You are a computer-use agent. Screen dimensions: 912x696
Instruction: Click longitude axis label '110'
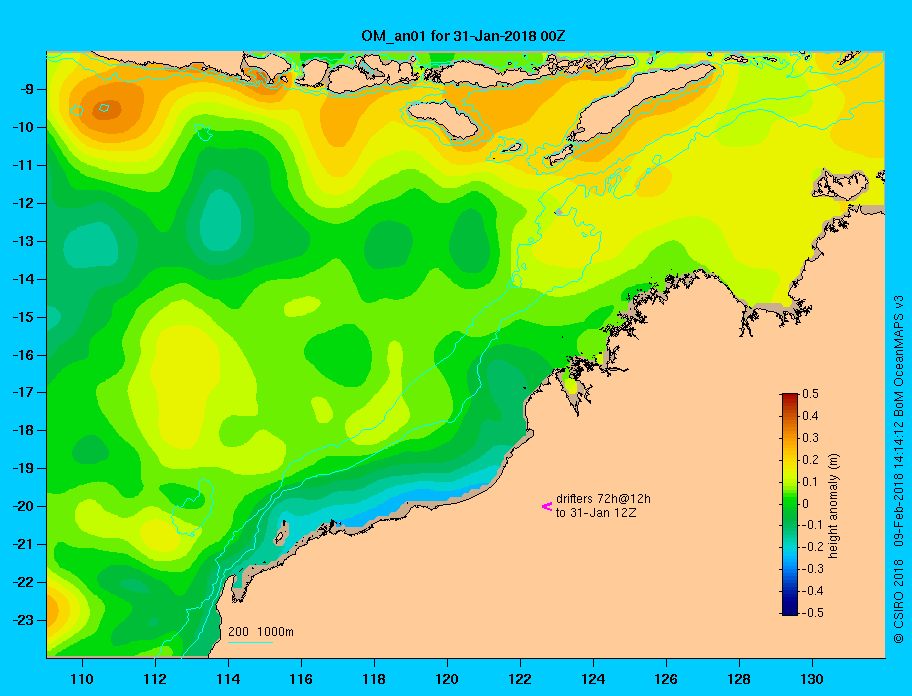point(82,679)
